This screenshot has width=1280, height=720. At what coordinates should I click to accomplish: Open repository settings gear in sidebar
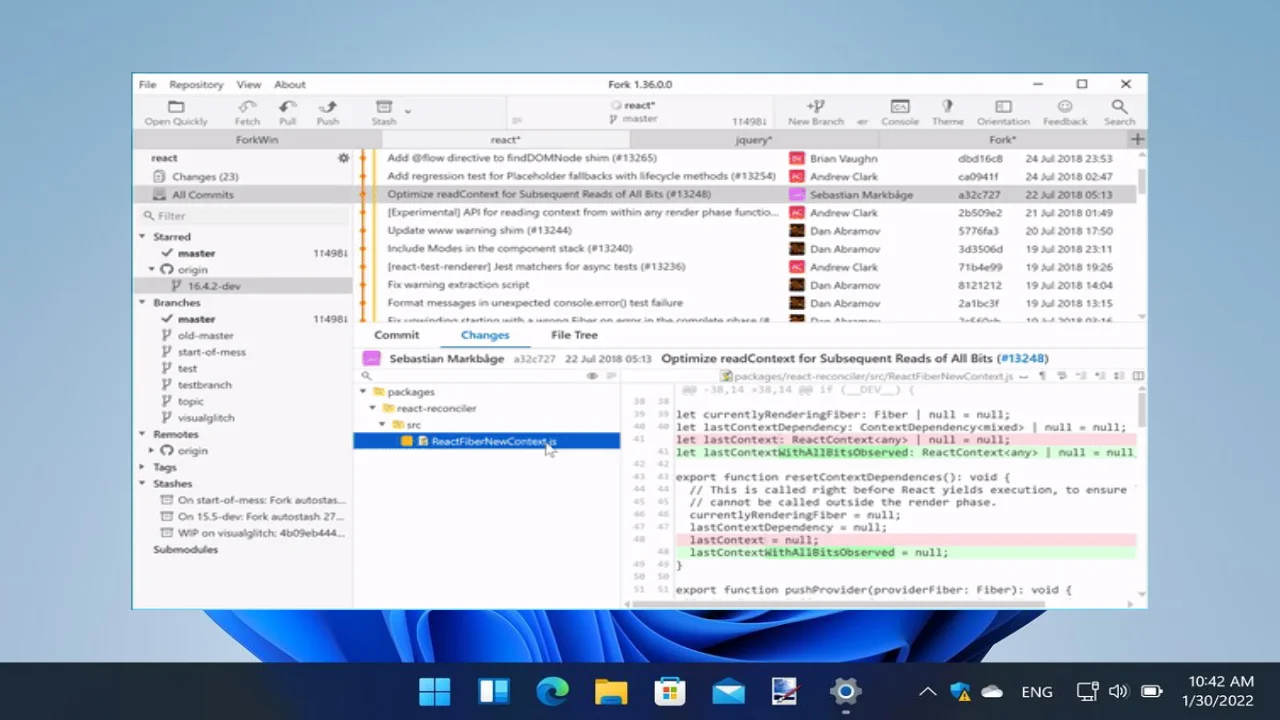click(x=343, y=158)
